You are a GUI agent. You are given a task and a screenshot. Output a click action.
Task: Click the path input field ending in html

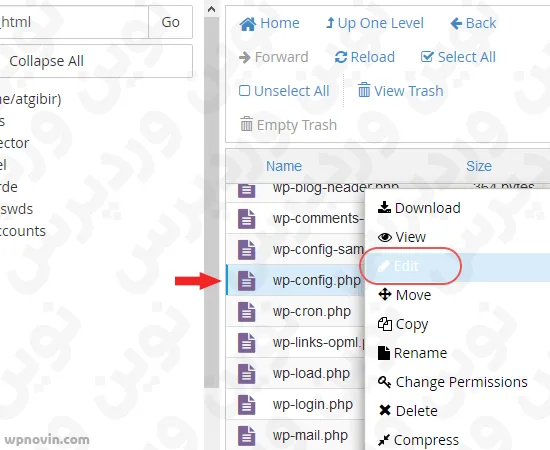tap(74, 22)
